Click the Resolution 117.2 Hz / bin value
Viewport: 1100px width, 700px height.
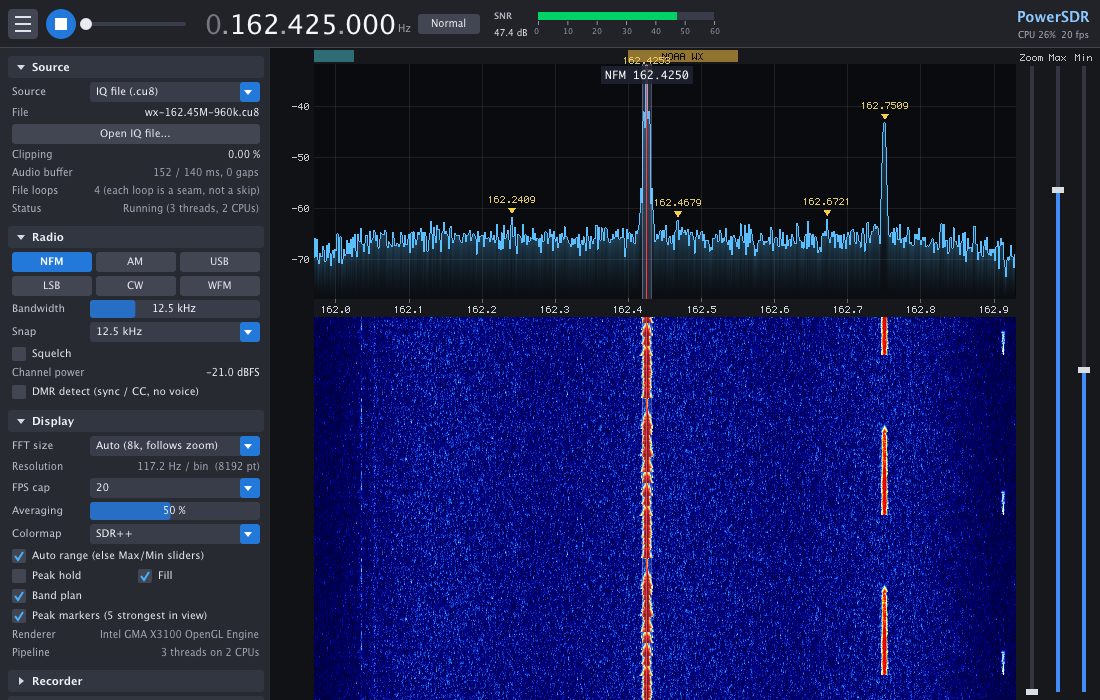[x=199, y=466]
